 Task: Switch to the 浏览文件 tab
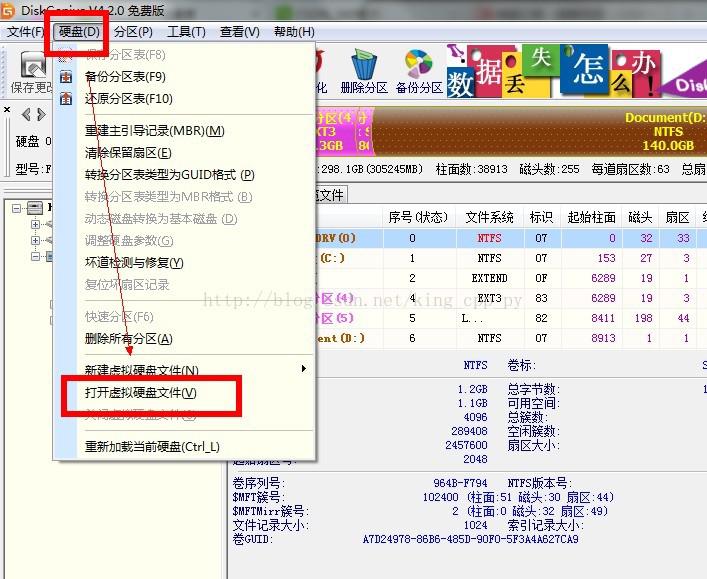[x=331, y=195]
